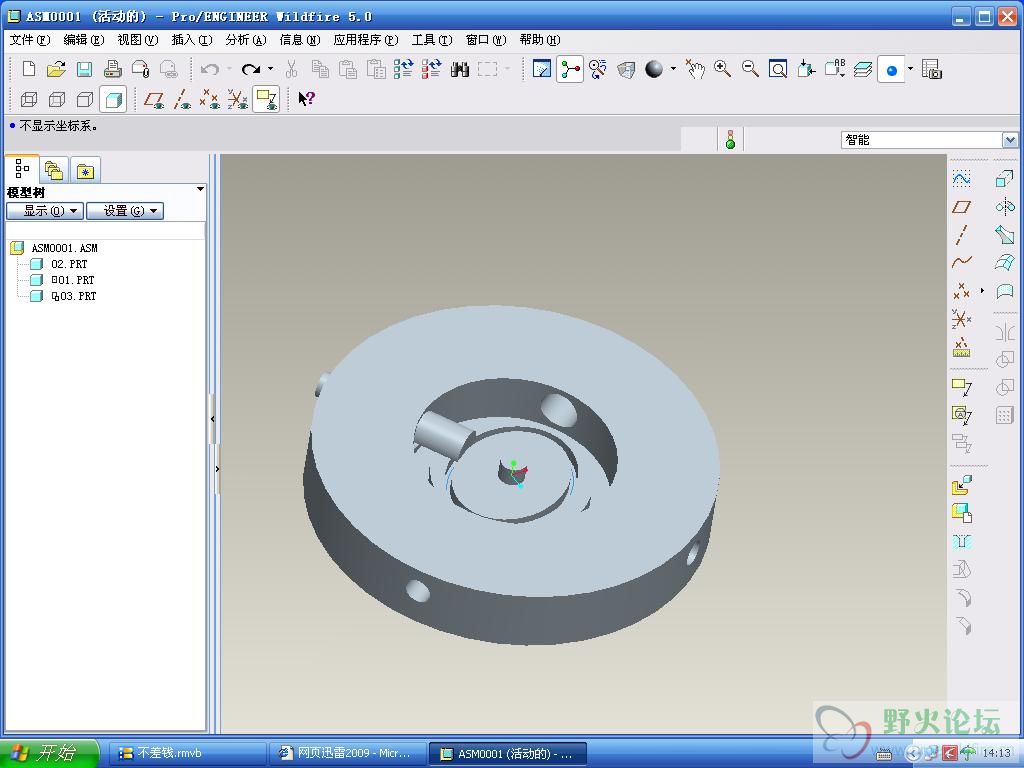Click the Hole tool icon
This screenshot has height=768, width=1024.
click(x=961, y=541)
